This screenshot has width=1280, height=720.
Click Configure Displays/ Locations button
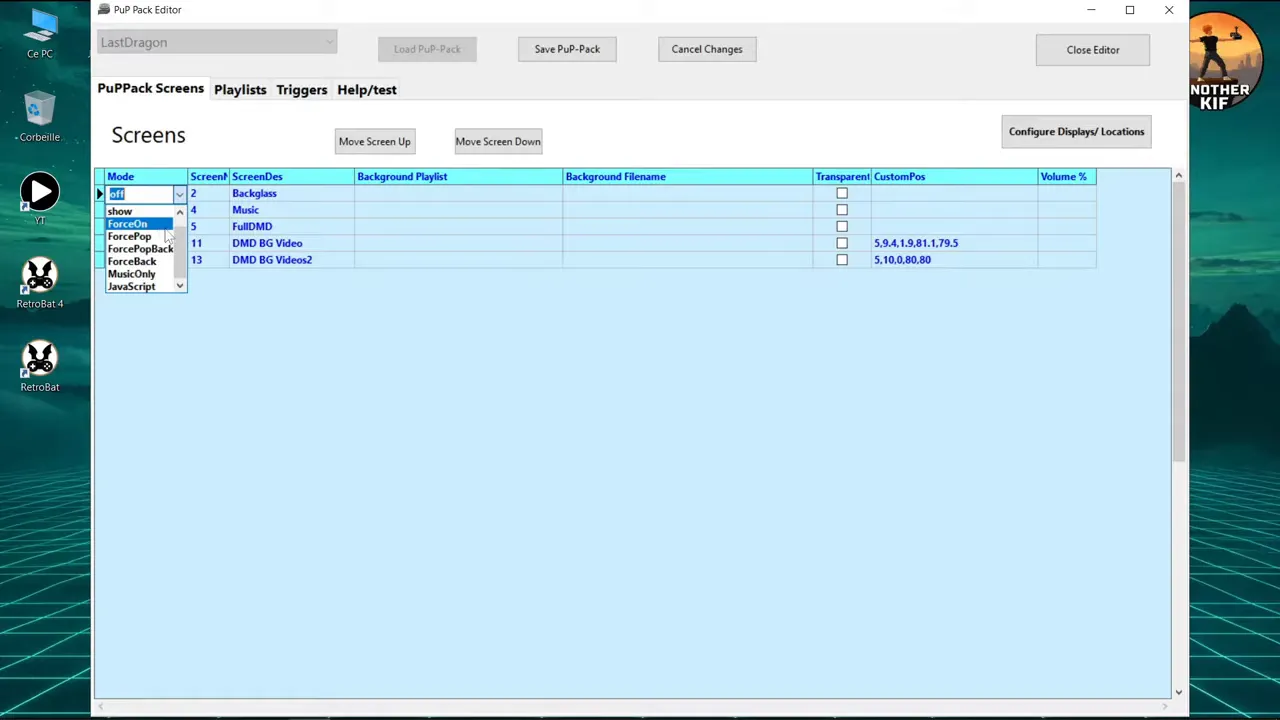(1076, 131)
